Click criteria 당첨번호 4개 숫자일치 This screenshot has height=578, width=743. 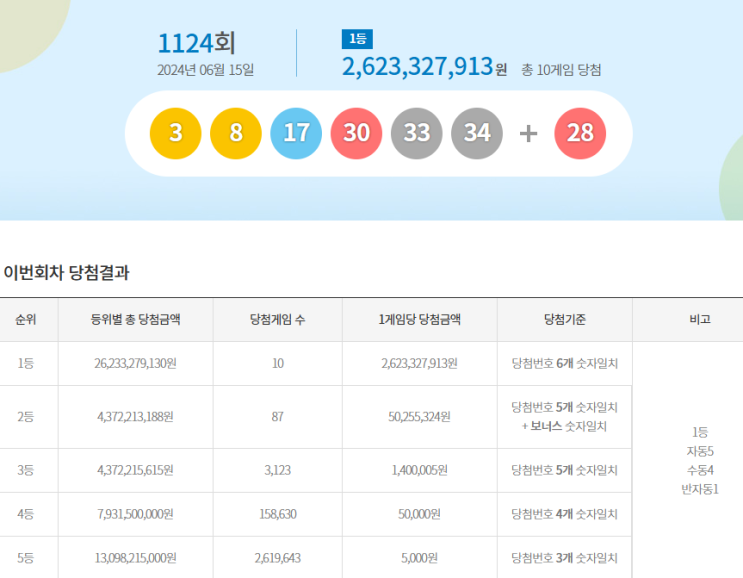[x=564, y=514]
